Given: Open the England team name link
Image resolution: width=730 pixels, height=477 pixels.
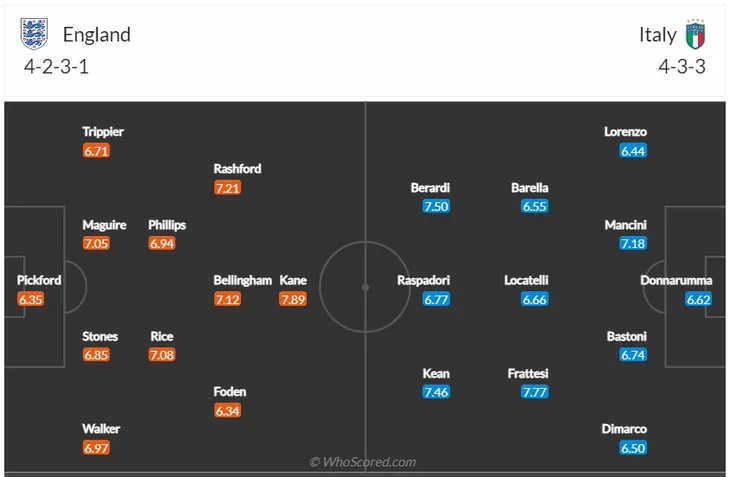Looking at the screenshot, I should point(97,35).
